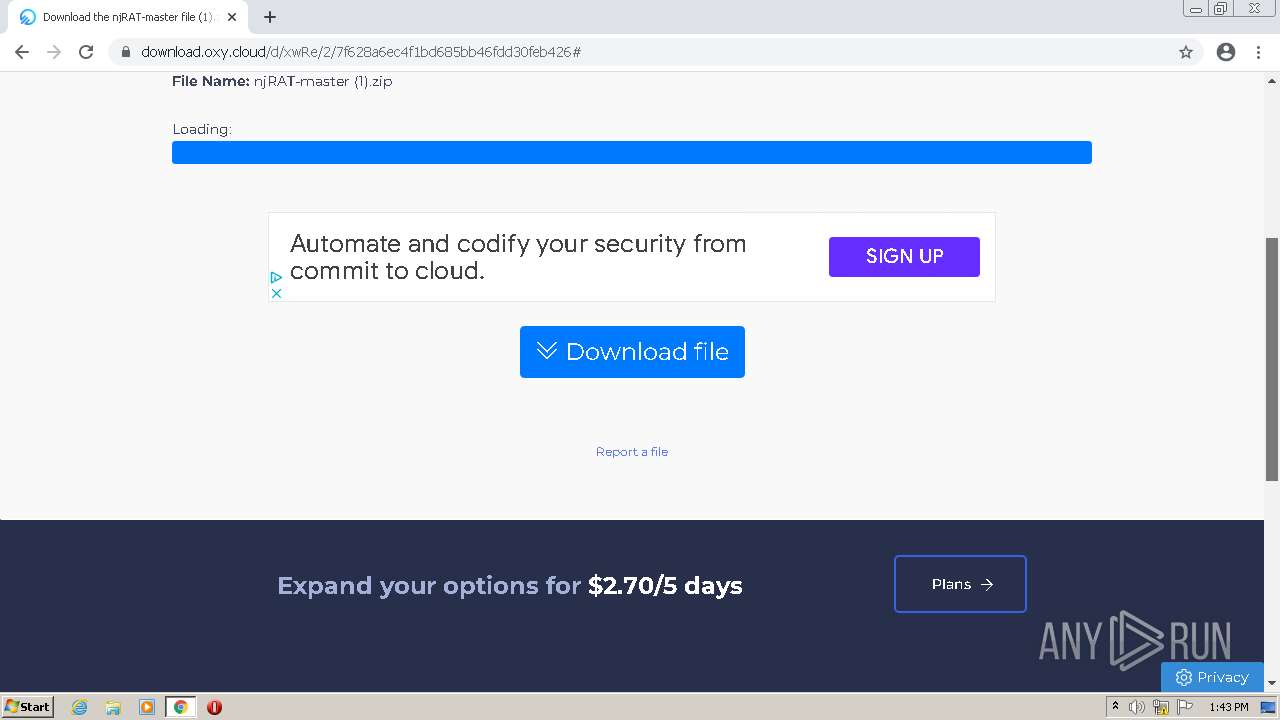Switch to Chrome in the taskbar

(x=180, y=707)
